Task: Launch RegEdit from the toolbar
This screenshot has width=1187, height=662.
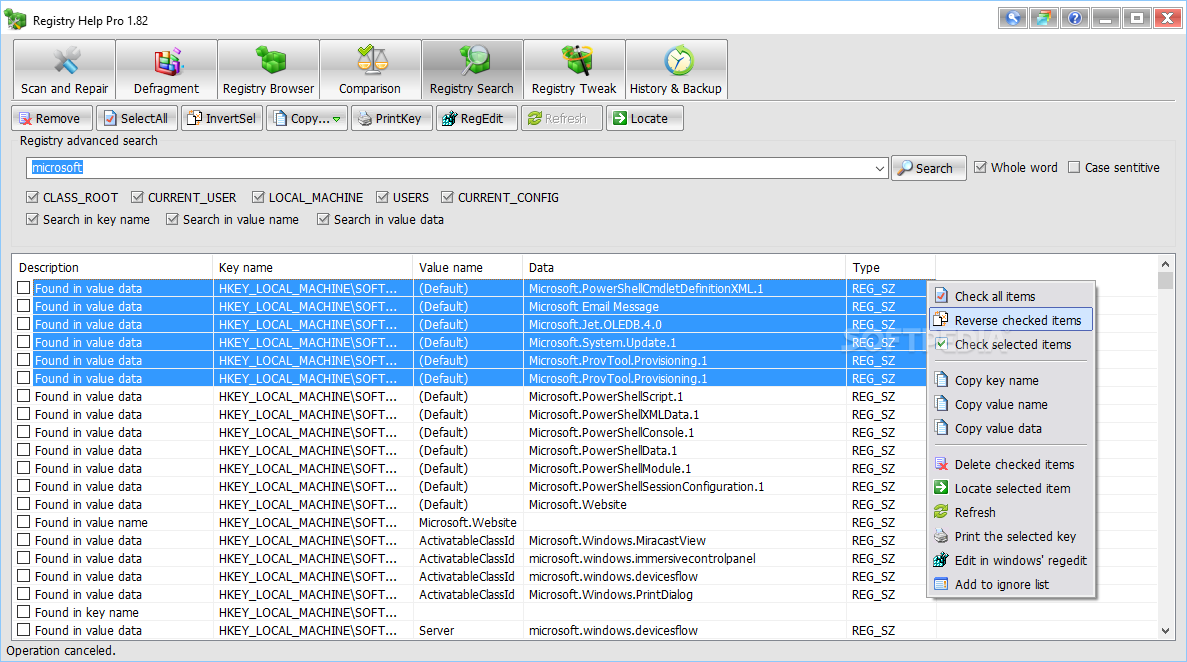Action: click(x=476, y=118)
